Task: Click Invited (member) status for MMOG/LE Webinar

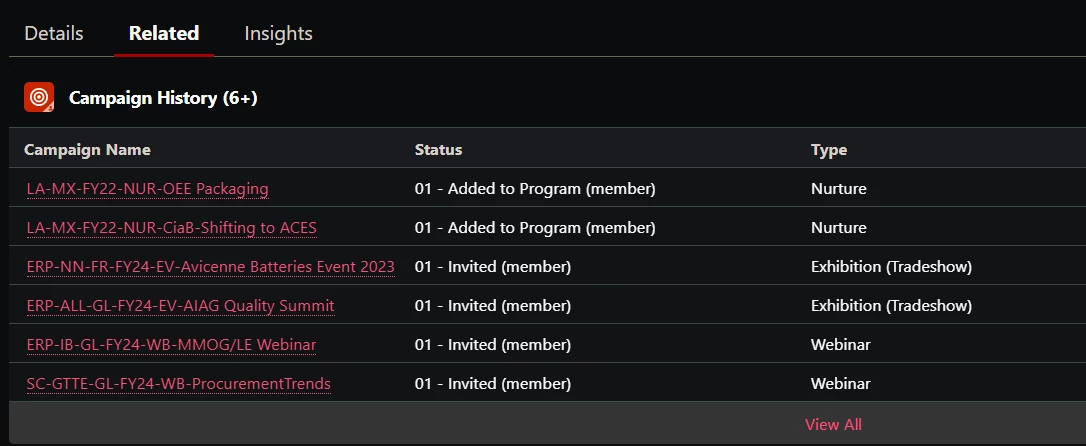Action: [x=493, y=344]
